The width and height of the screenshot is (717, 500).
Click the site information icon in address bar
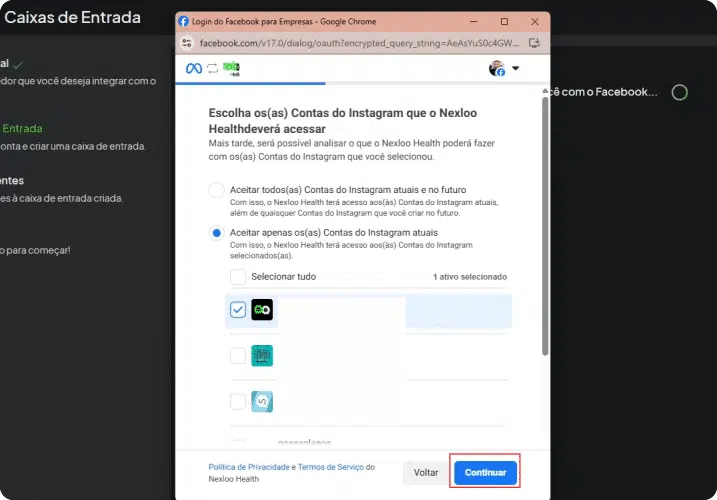tap(187, 43)
